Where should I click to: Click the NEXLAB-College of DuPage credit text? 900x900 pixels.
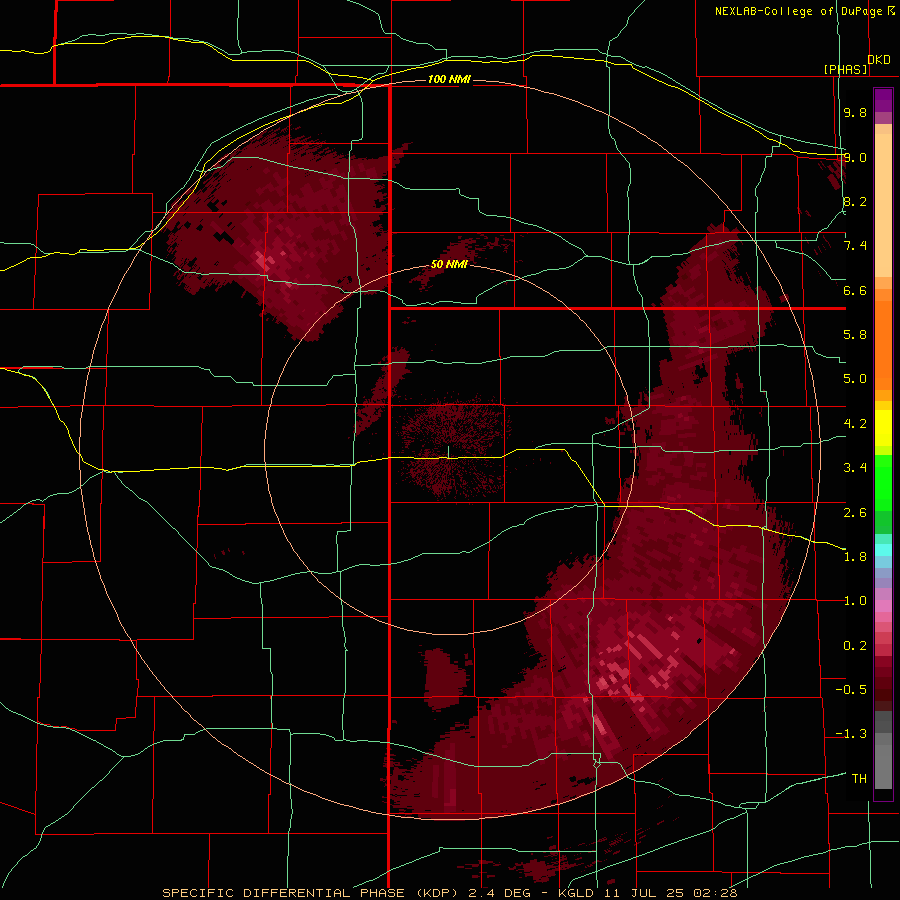click(798, 11)
